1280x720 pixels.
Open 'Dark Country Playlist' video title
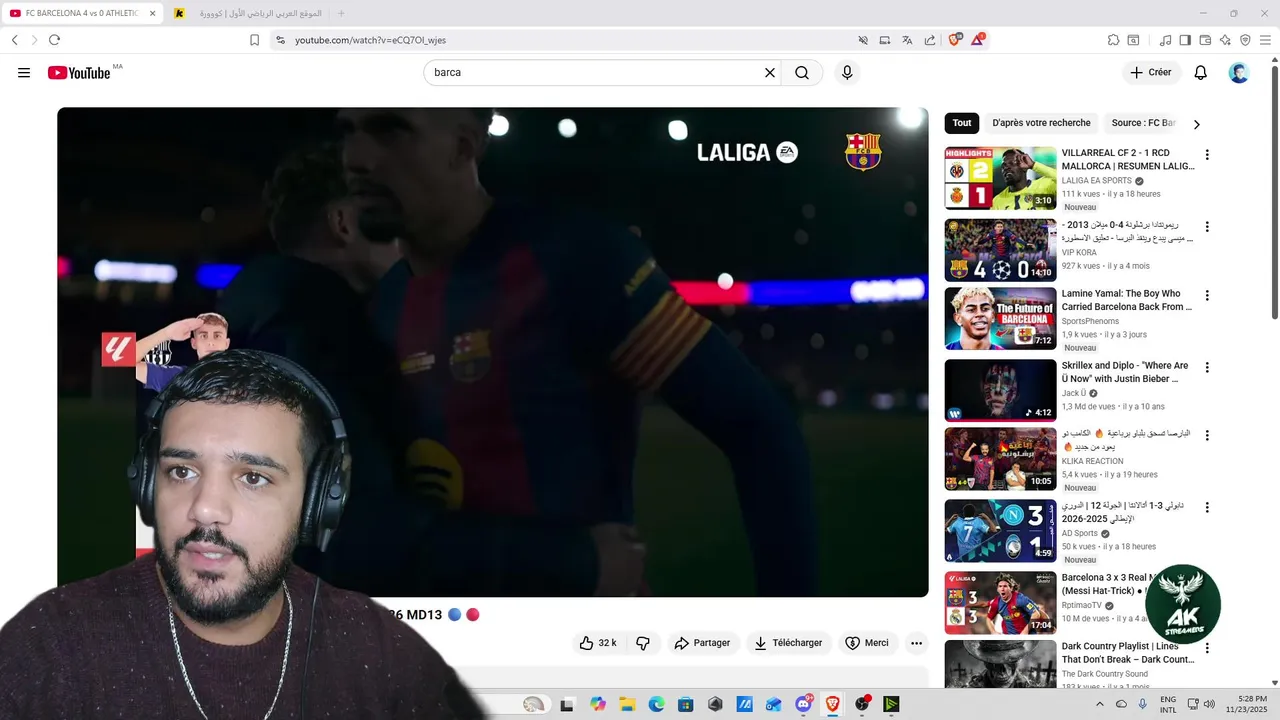(1128, 653)
